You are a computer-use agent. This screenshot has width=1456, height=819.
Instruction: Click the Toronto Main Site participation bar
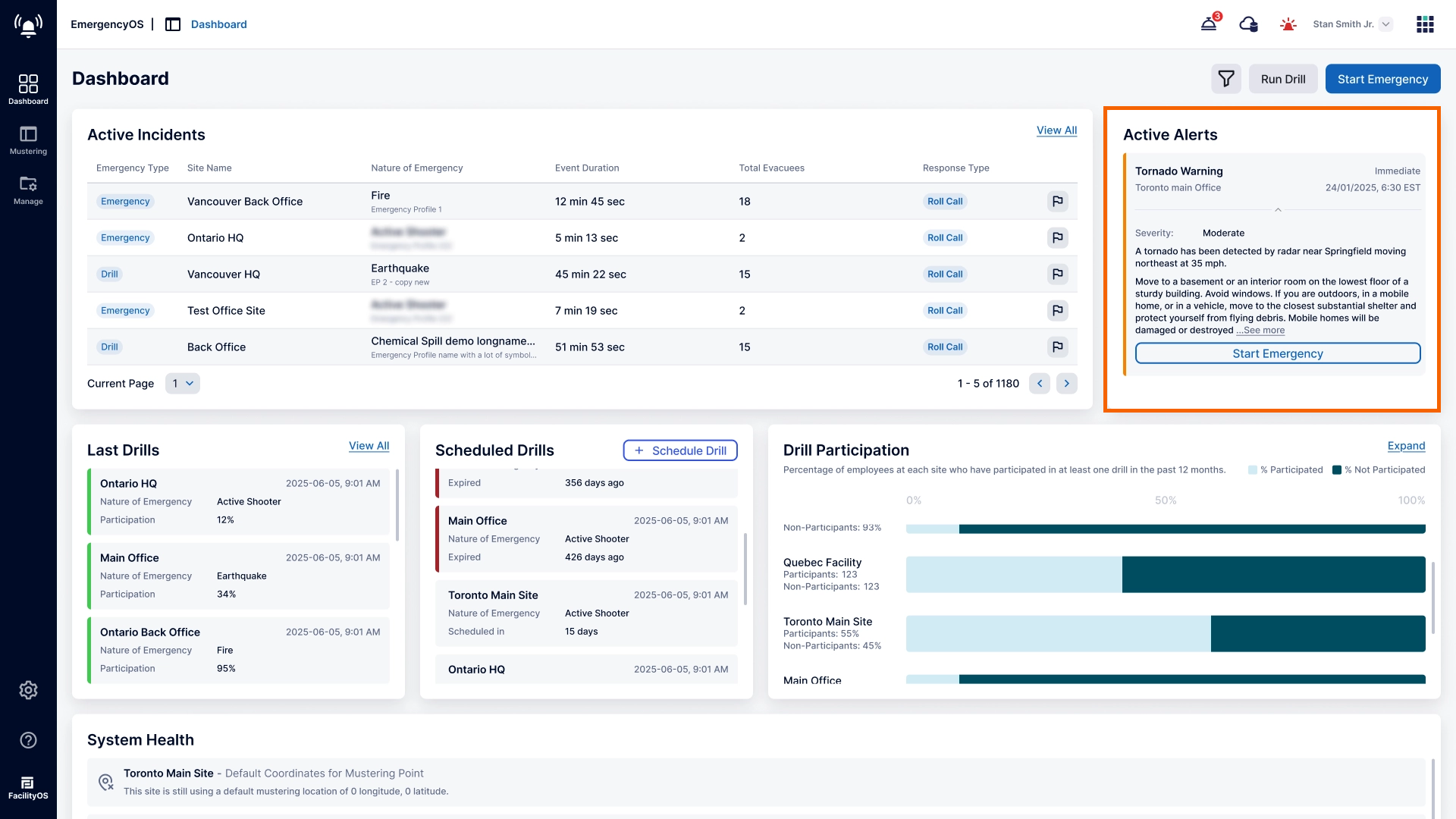1165,634
